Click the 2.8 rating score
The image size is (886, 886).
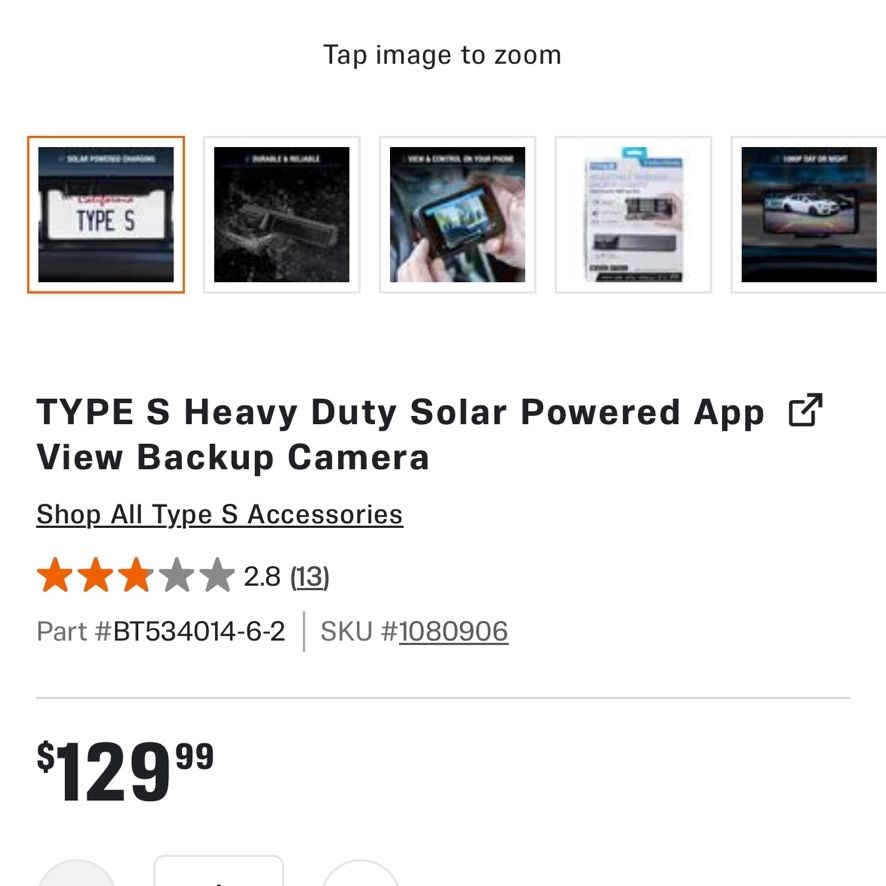pyautogui.click(x=262, y=577)
